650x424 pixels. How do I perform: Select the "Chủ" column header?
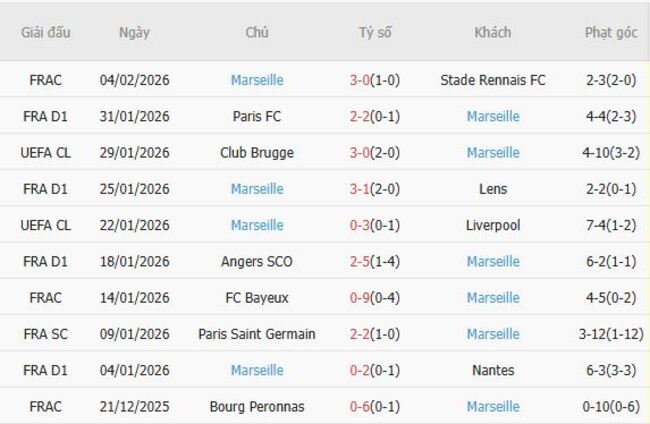click(x=257, y=32)
